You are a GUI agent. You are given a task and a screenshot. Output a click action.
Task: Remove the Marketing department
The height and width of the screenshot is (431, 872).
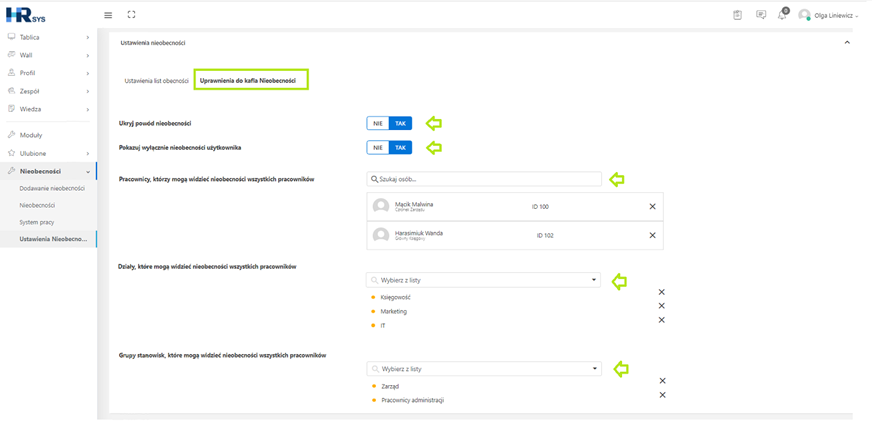pyautogui.click(x=661, y=306)
